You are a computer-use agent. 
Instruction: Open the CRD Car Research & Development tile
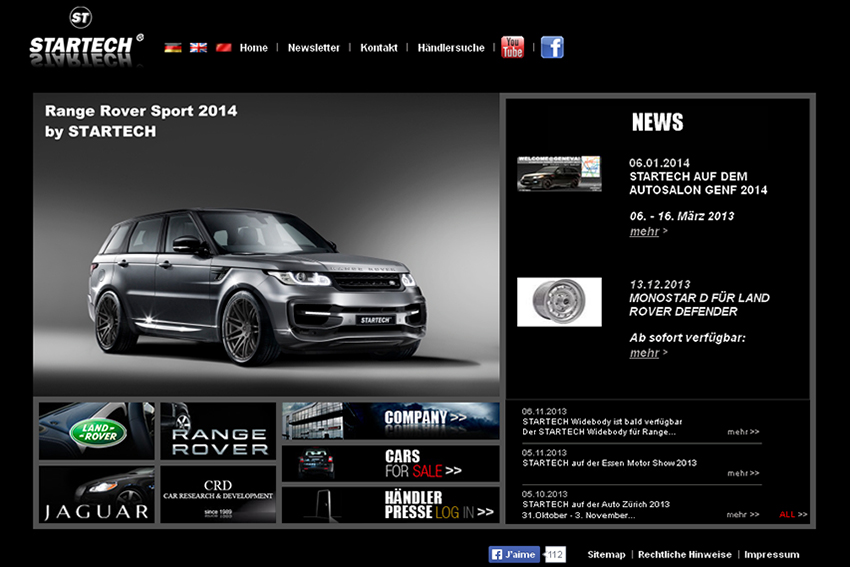point(218,494)
